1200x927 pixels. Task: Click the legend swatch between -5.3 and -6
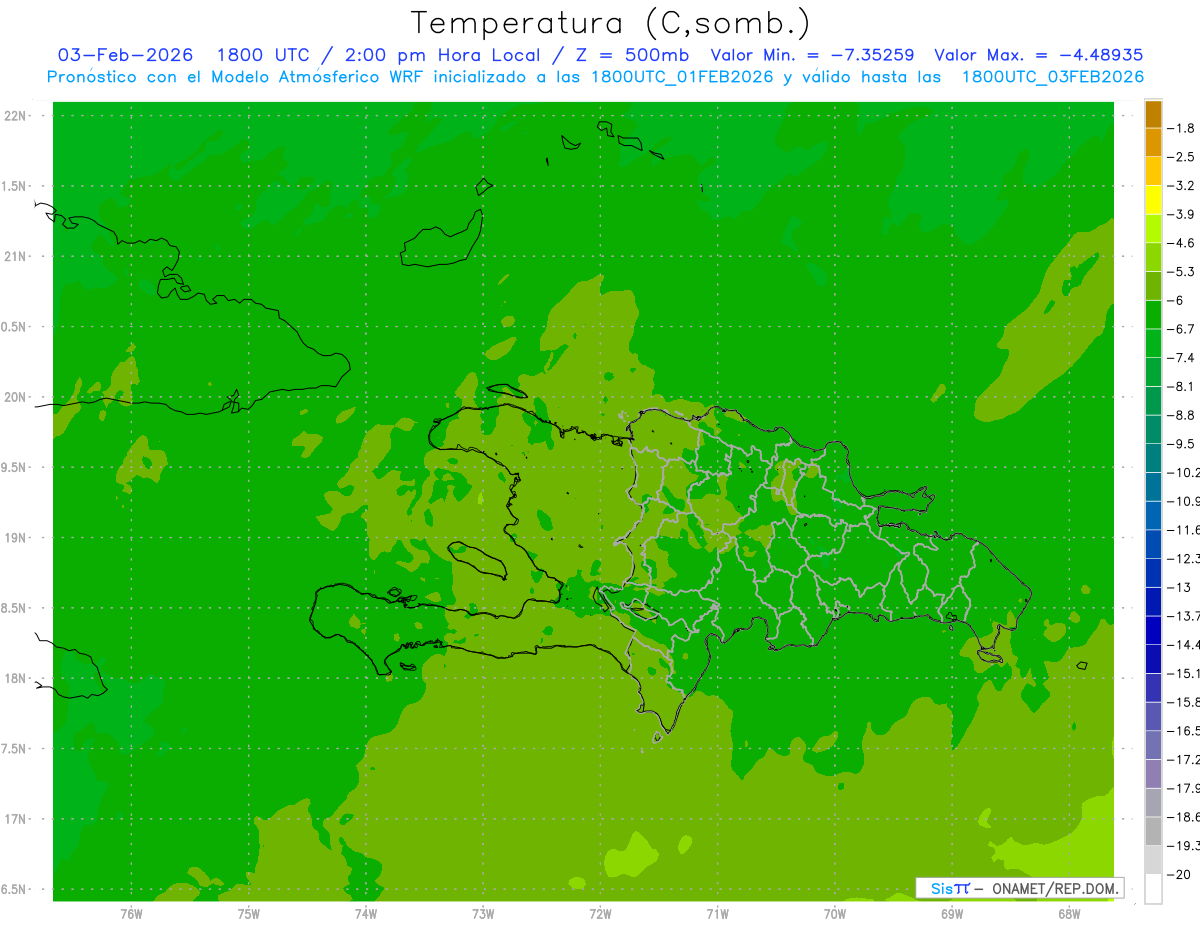pos(1153,286)
